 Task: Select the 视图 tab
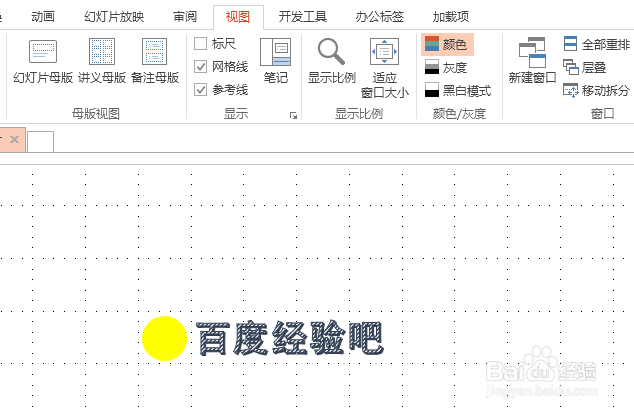click(x=238, y=17)
